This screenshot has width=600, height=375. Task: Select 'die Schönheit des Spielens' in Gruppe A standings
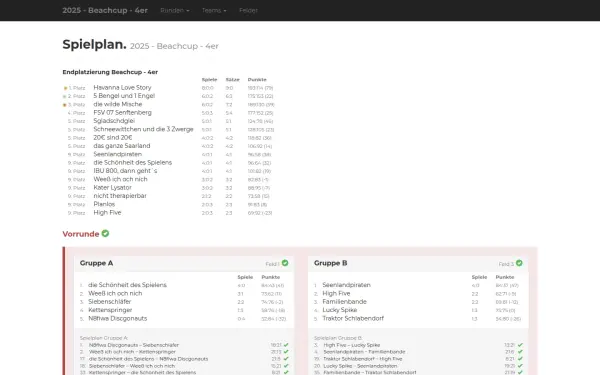click(x=127, y=285)
